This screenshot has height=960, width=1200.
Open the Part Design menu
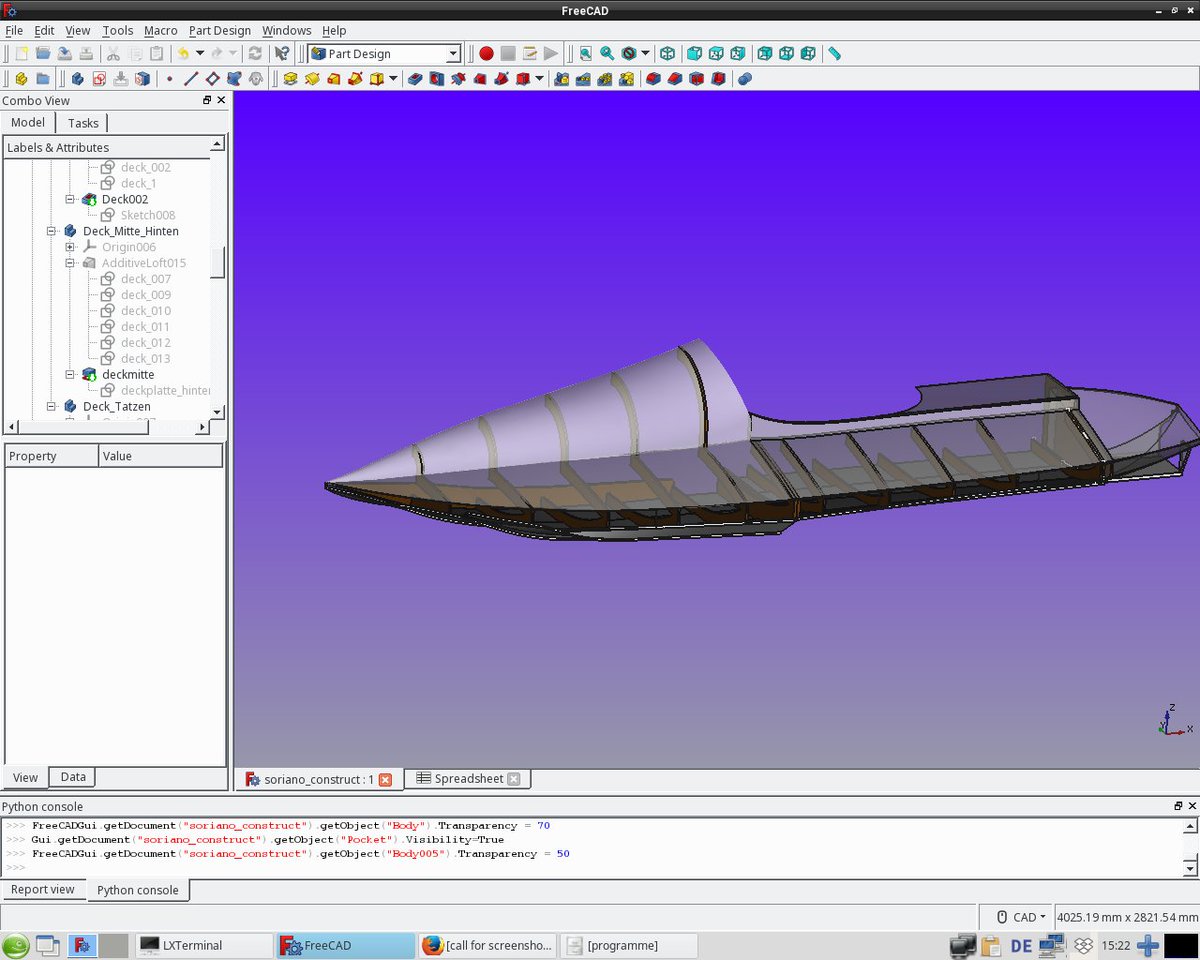click(x=220, y=31)
